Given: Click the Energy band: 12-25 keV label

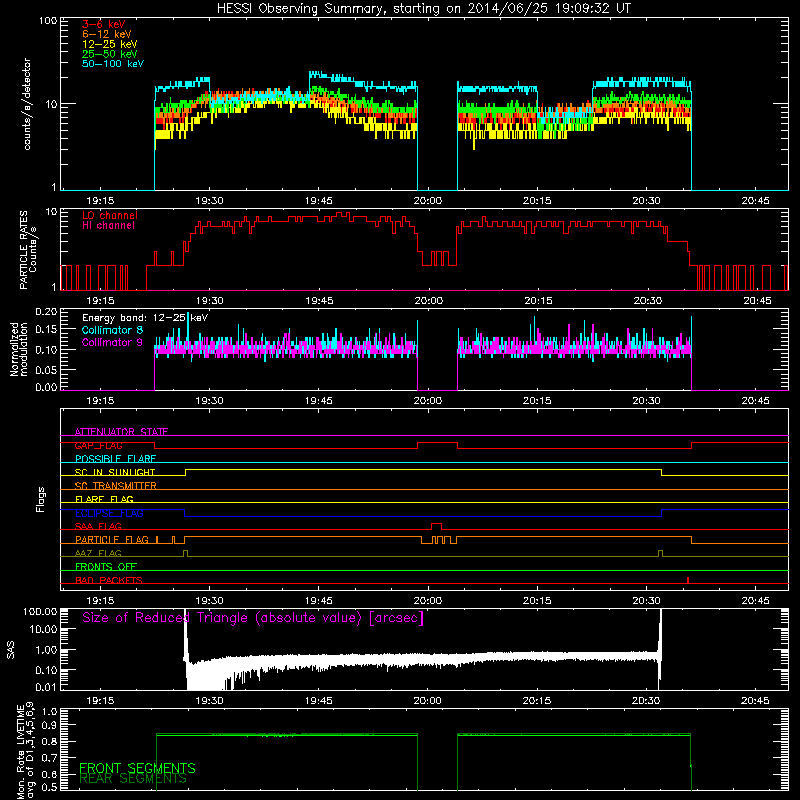Looking at the screenshot, I should coord(145,318).
